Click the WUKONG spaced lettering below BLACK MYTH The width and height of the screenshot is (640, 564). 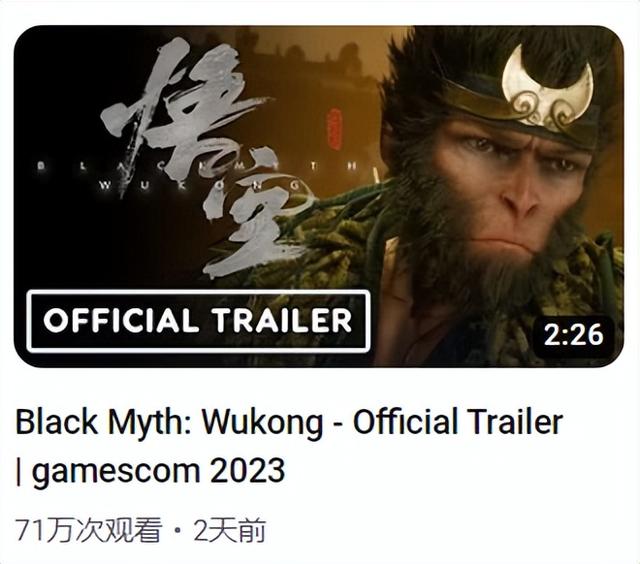click(202, 186)
